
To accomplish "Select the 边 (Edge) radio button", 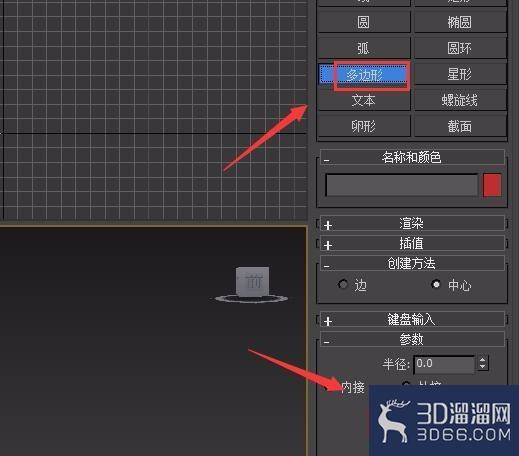I will click(343, 285).
